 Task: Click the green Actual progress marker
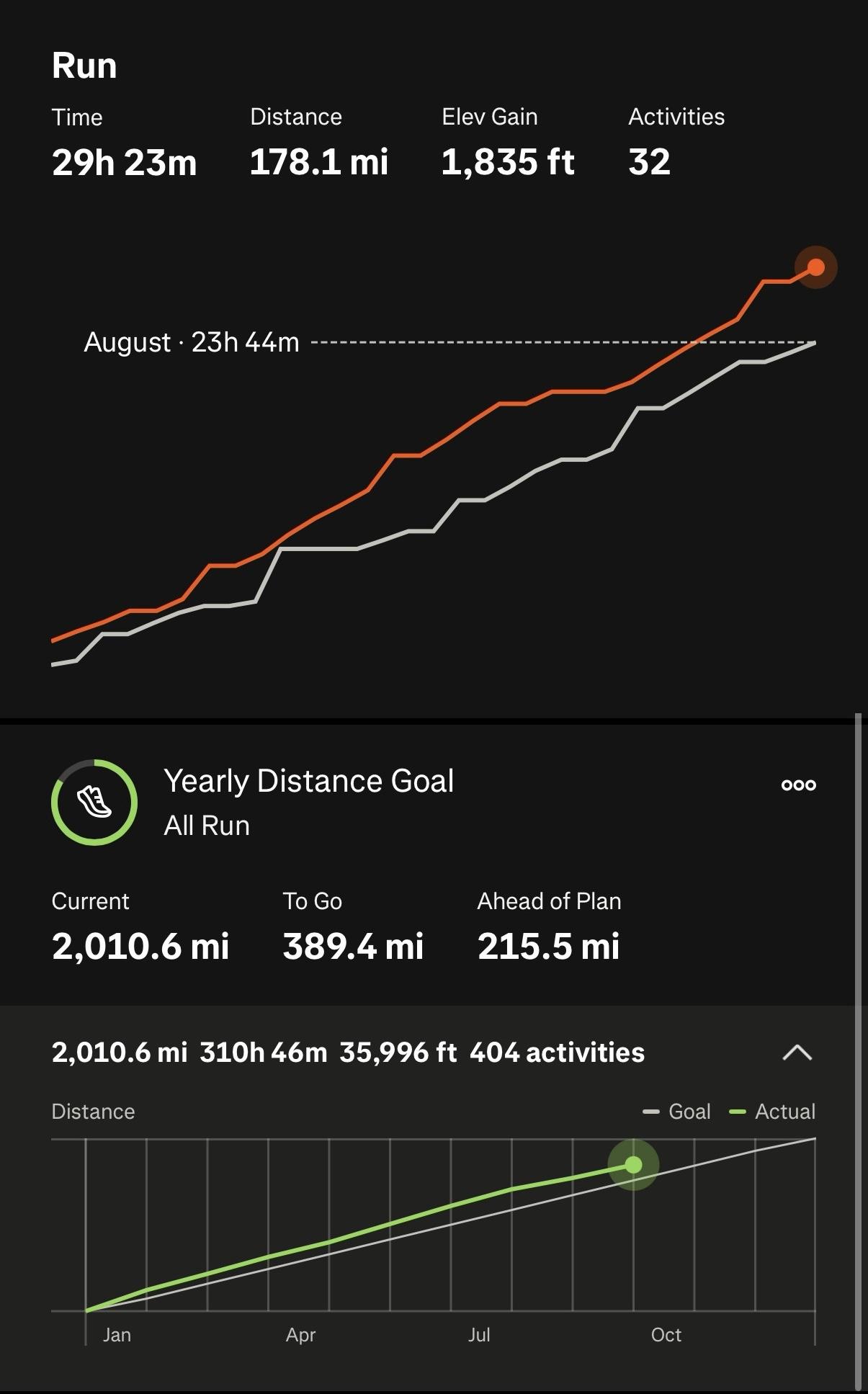(x=633, y=1165)
